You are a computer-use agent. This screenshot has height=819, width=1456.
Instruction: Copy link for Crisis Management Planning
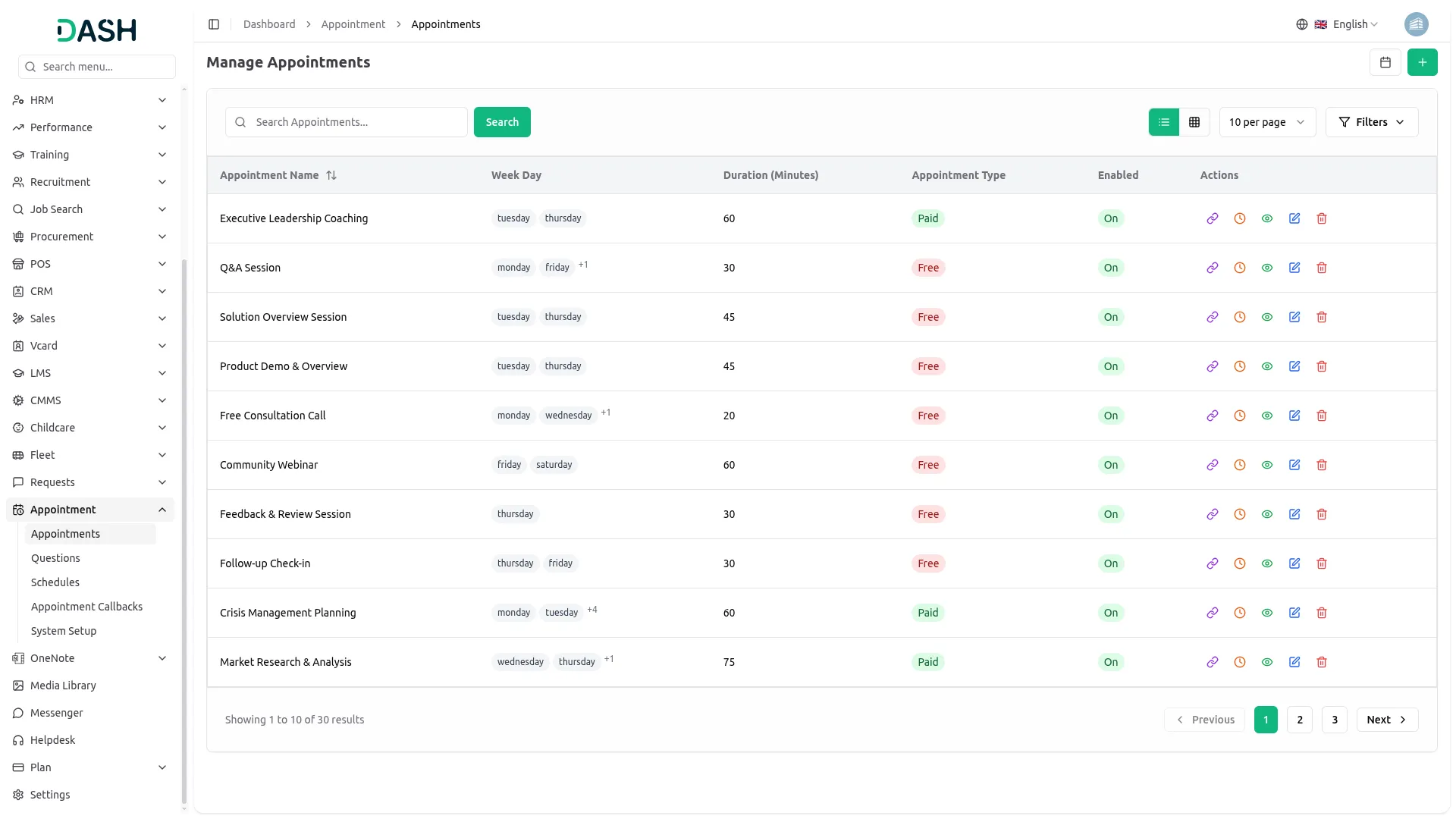[x=1213, y=613]
